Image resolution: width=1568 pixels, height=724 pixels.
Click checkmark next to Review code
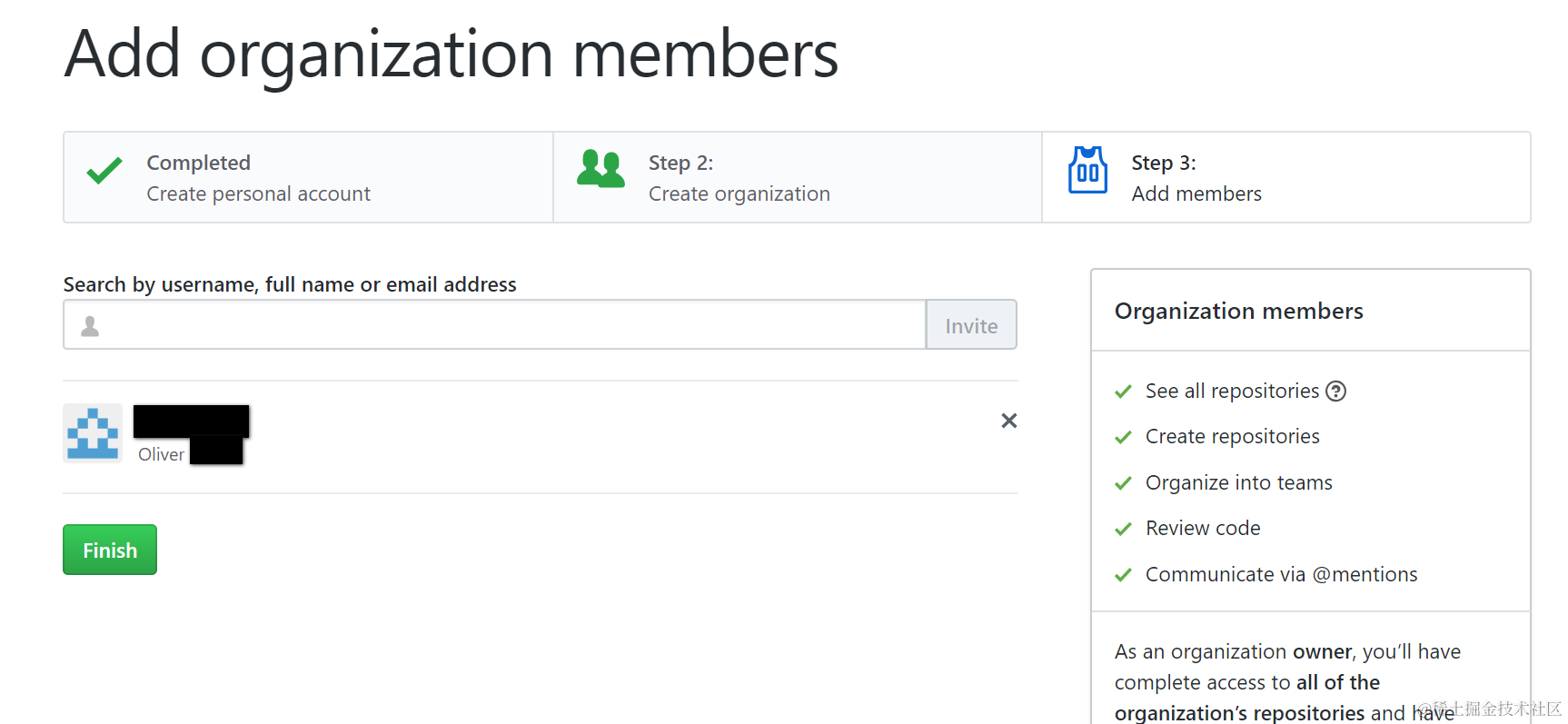[x=1124, y=529]
